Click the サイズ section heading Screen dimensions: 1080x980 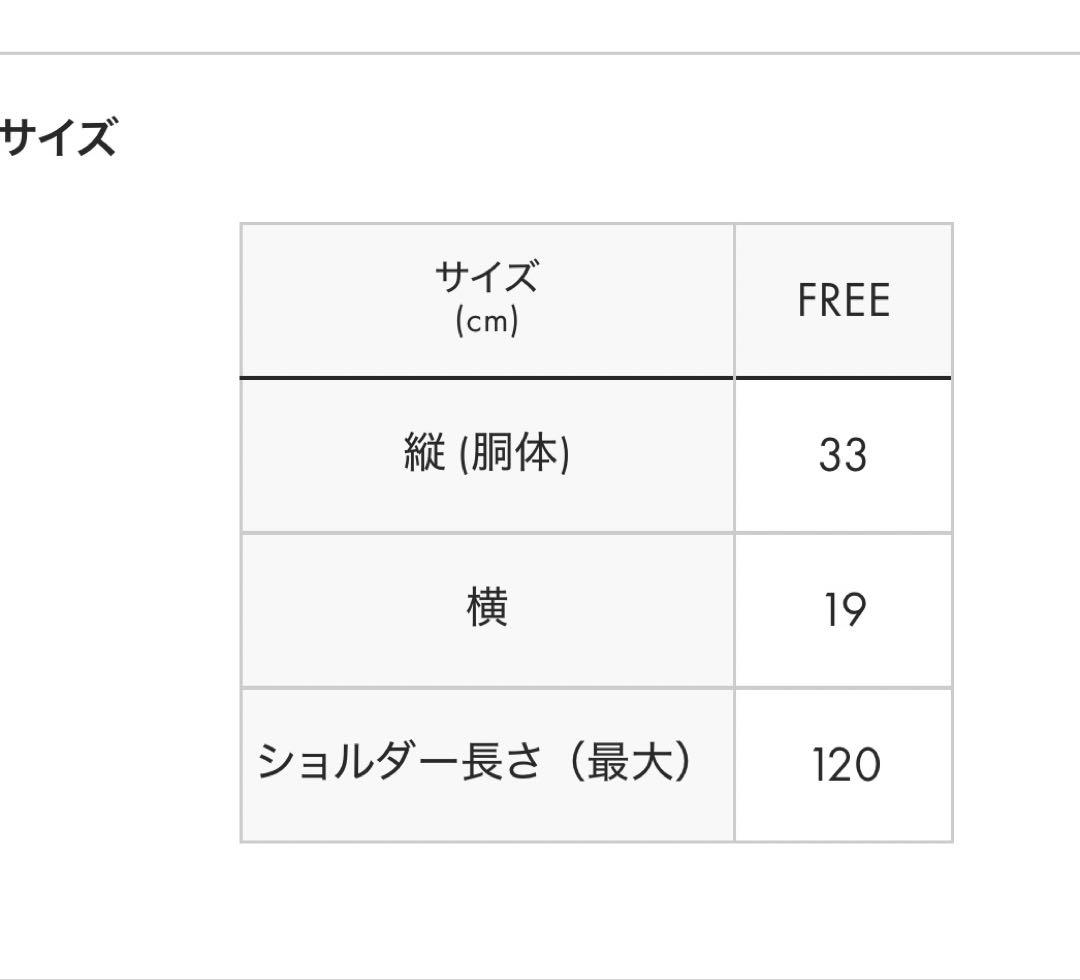(x=58, y=137)
